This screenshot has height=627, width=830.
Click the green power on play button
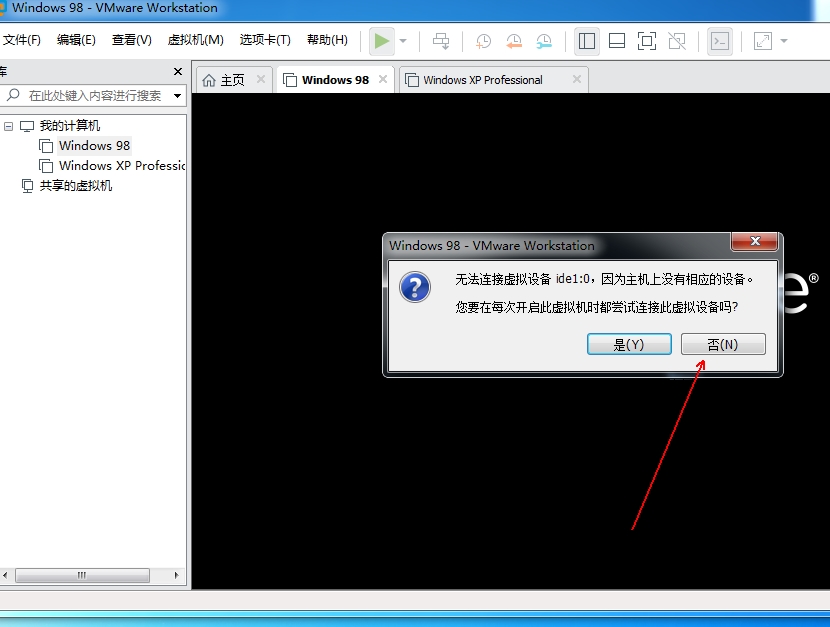(382, 41)
